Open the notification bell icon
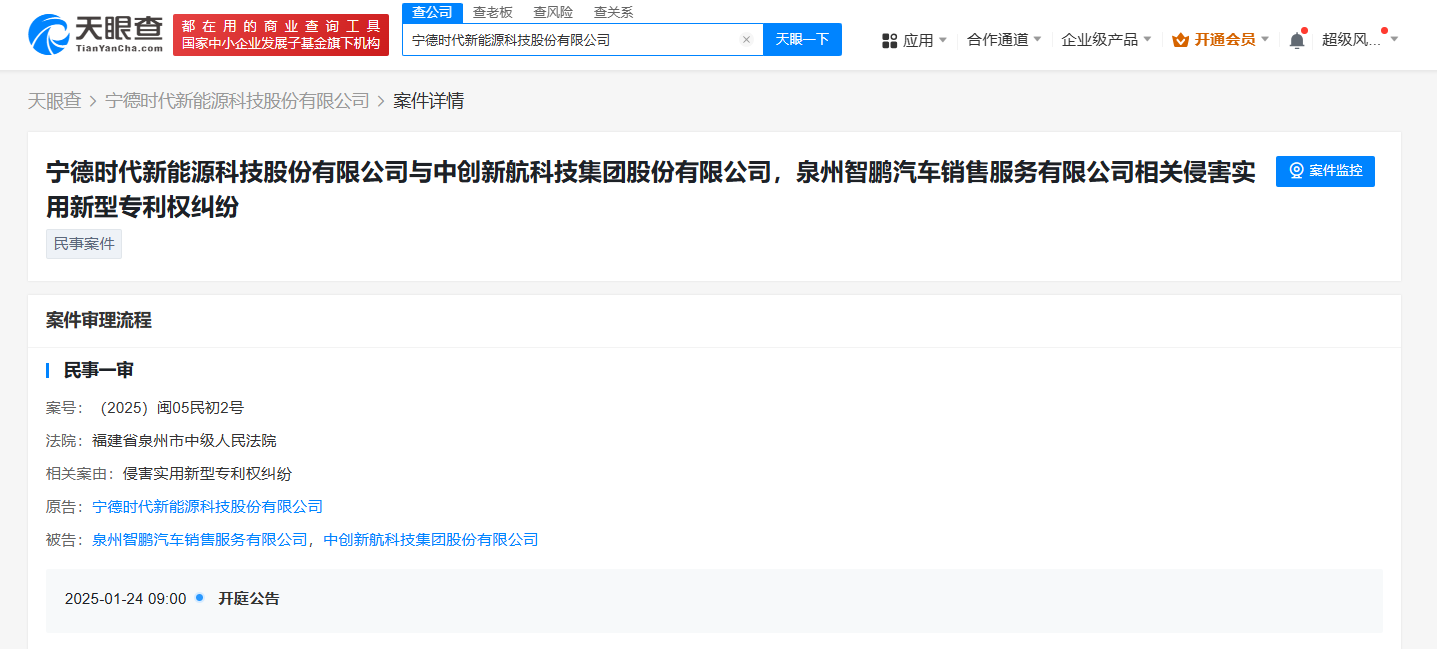 coord(1297,40)
